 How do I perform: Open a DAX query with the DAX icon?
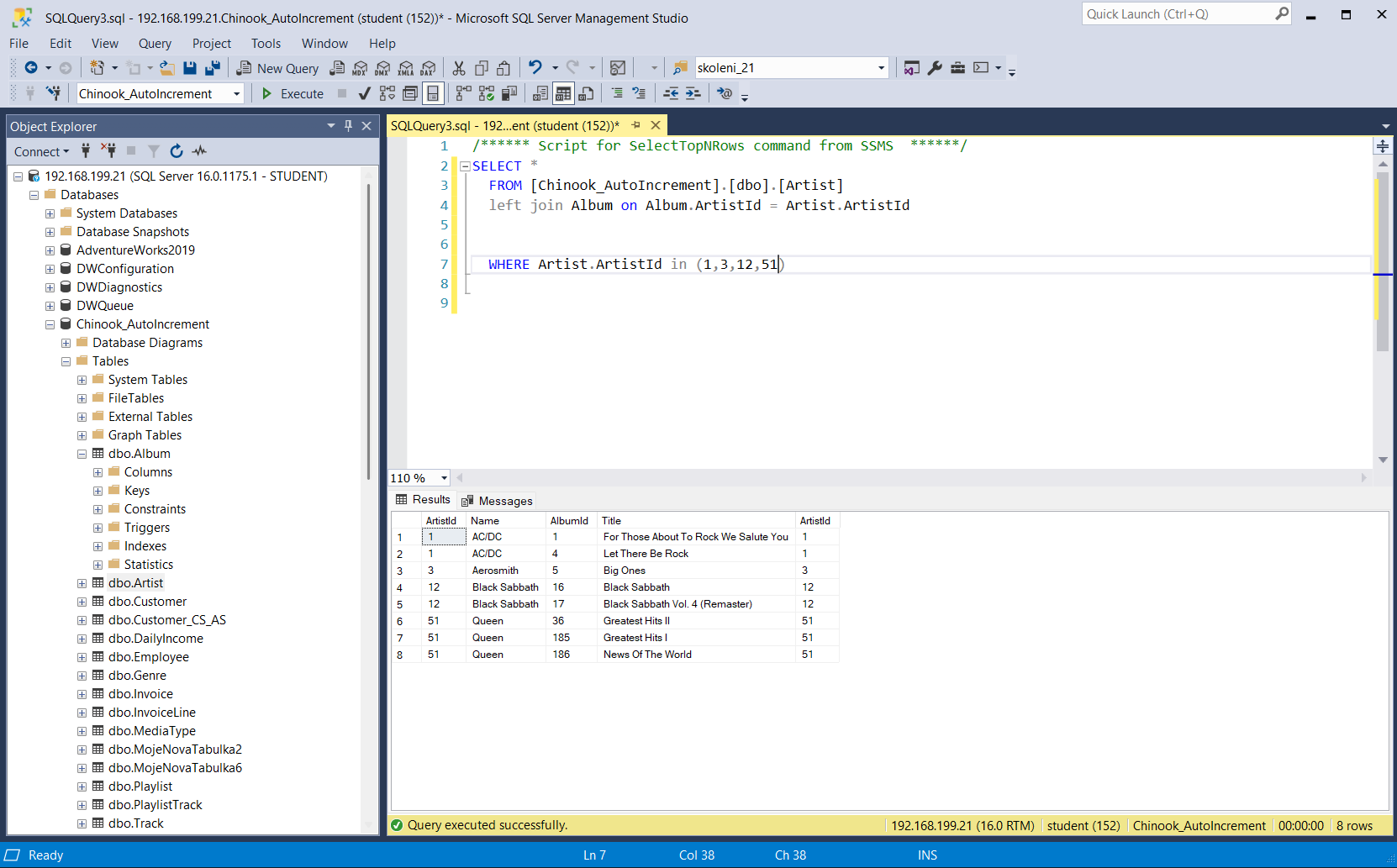click(429, 68)
